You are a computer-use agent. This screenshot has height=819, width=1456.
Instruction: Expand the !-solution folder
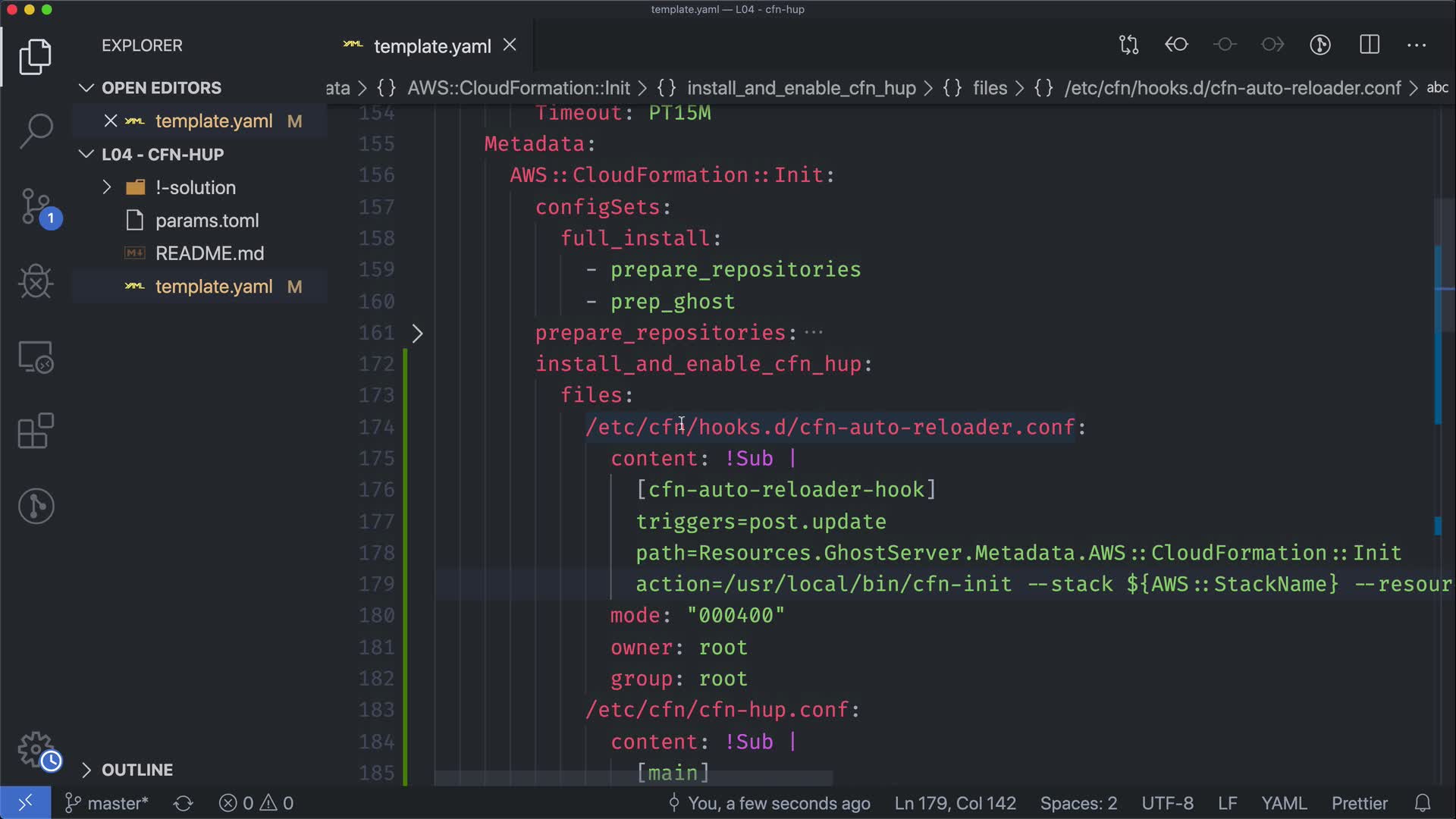tap(107, 187)
